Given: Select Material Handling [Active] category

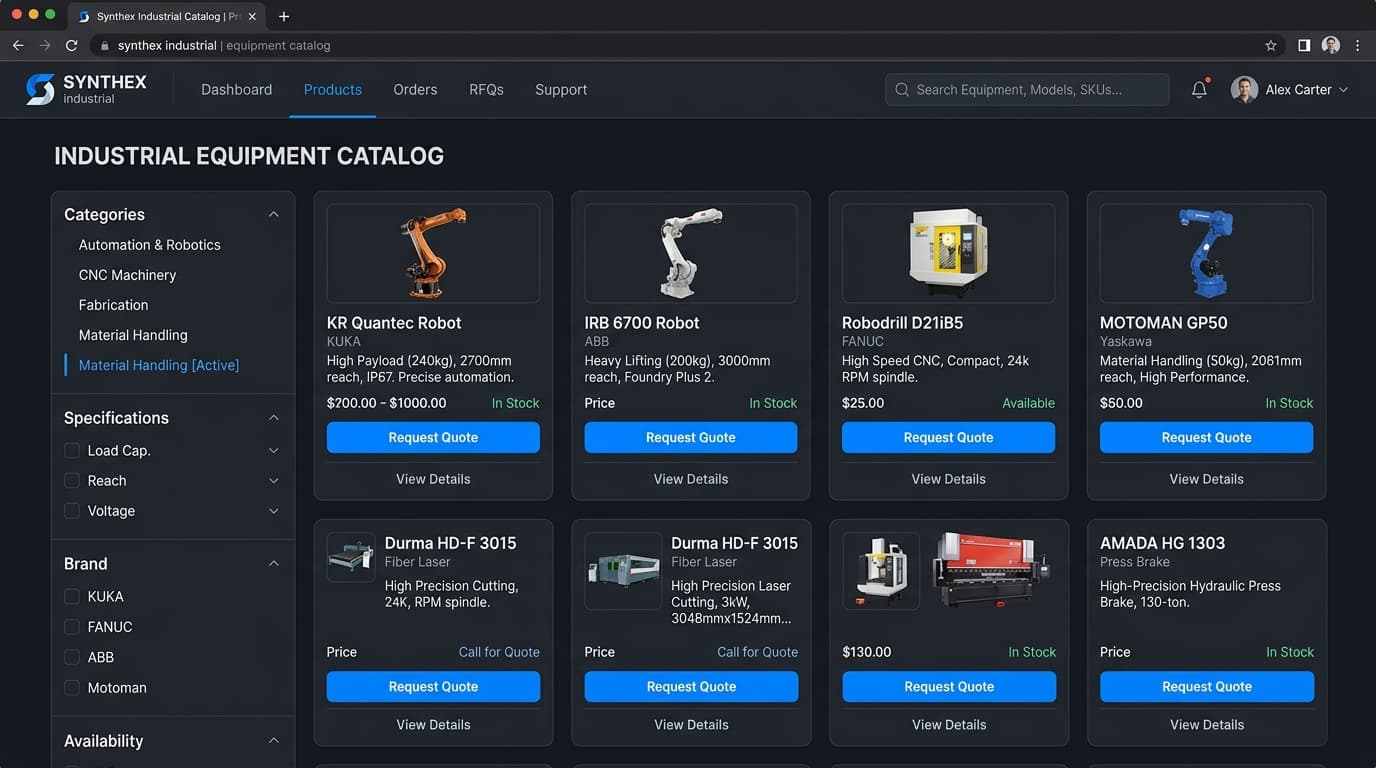Looking at the screenshot, I should 159,365.
